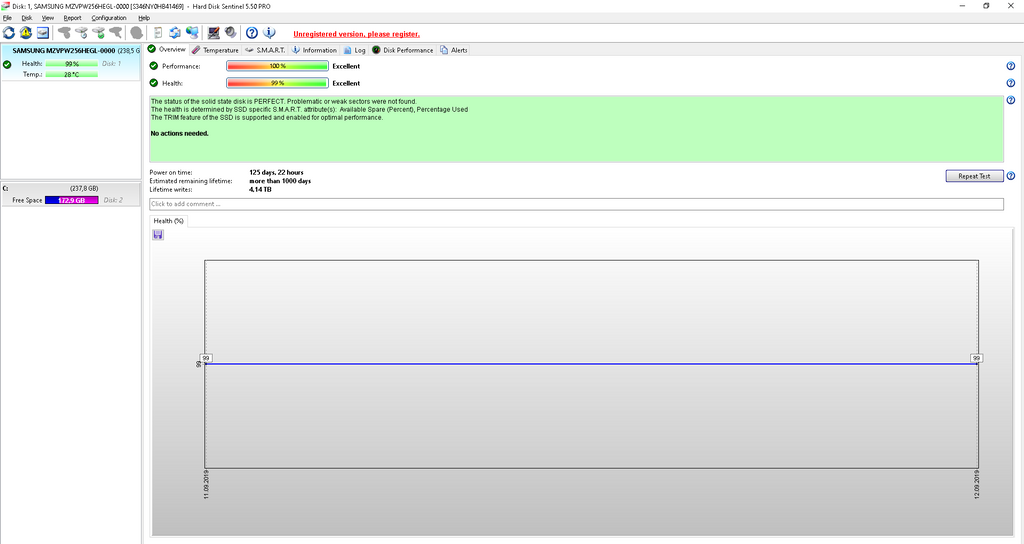Viewport: 1024px width, 544px height.
Task: Click the 4,14 TB lifetime writes value
Action: click(x=260, y=189)
